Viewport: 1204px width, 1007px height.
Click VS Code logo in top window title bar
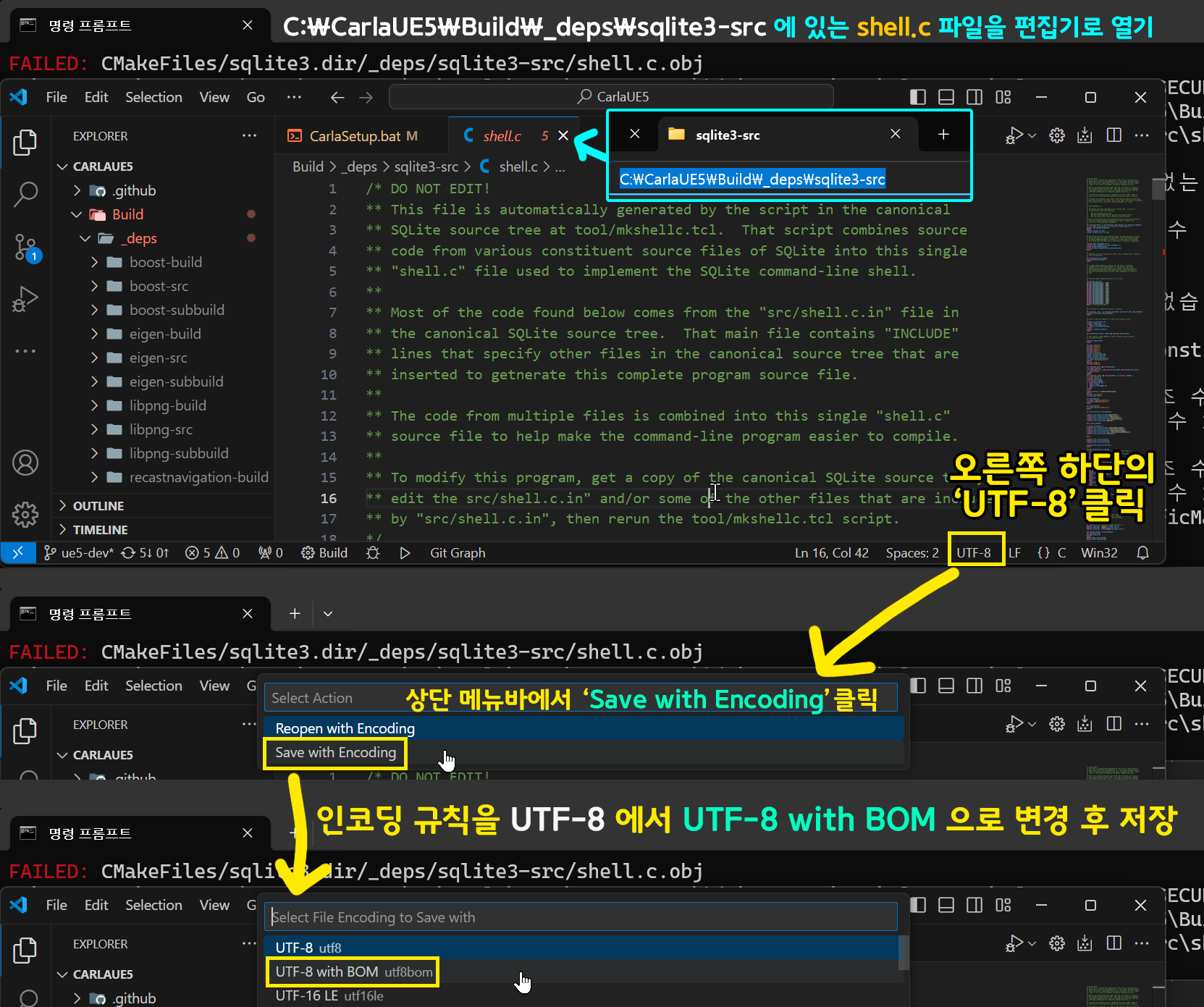point(20,97)
